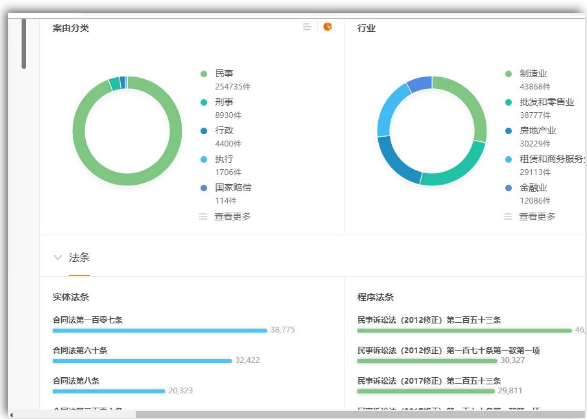Select 金融业 legend label
587x419 pixels.
click(533, 188)
